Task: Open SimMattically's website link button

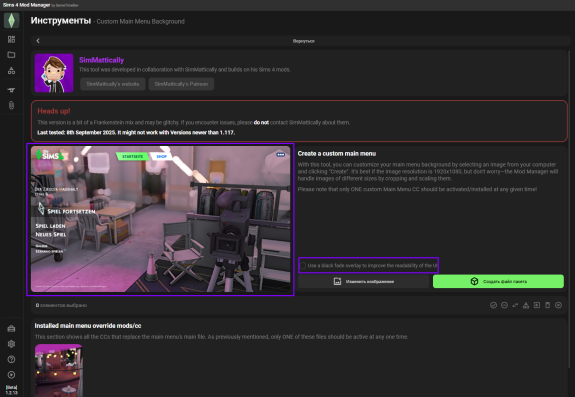Action: tap(113, 84)
